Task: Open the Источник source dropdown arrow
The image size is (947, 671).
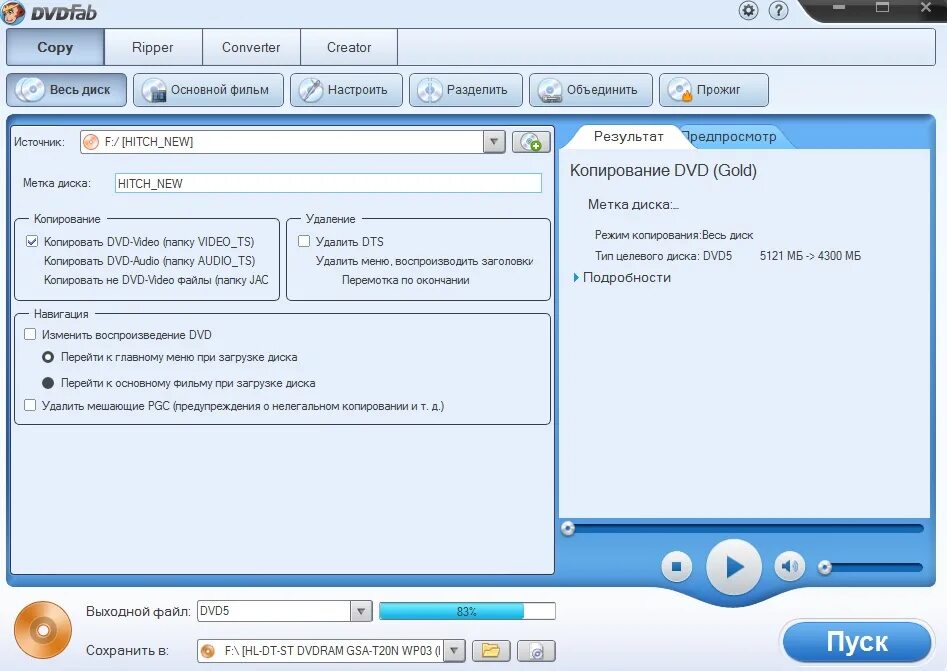Action: pos(494,142)
